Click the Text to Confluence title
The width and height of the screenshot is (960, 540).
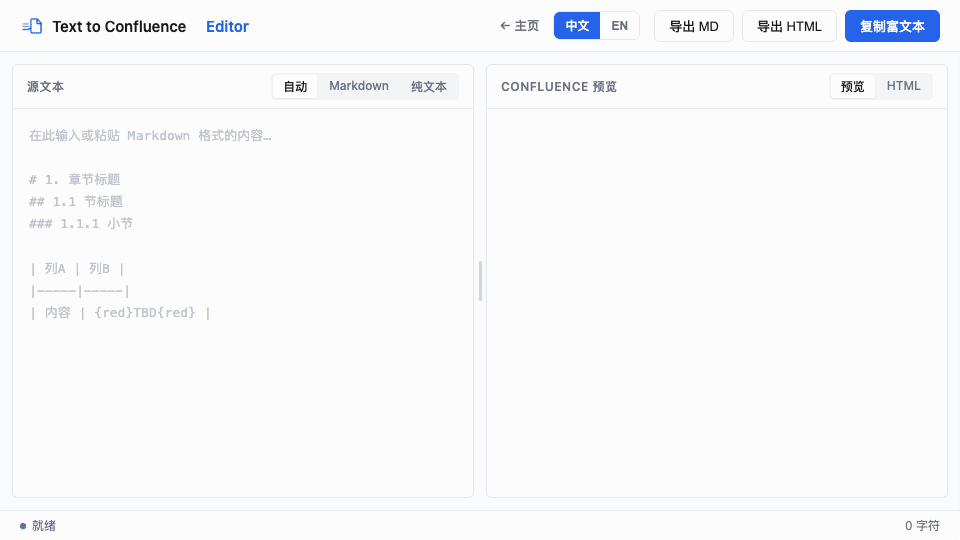pyautogui.click(x=119, y=26)
